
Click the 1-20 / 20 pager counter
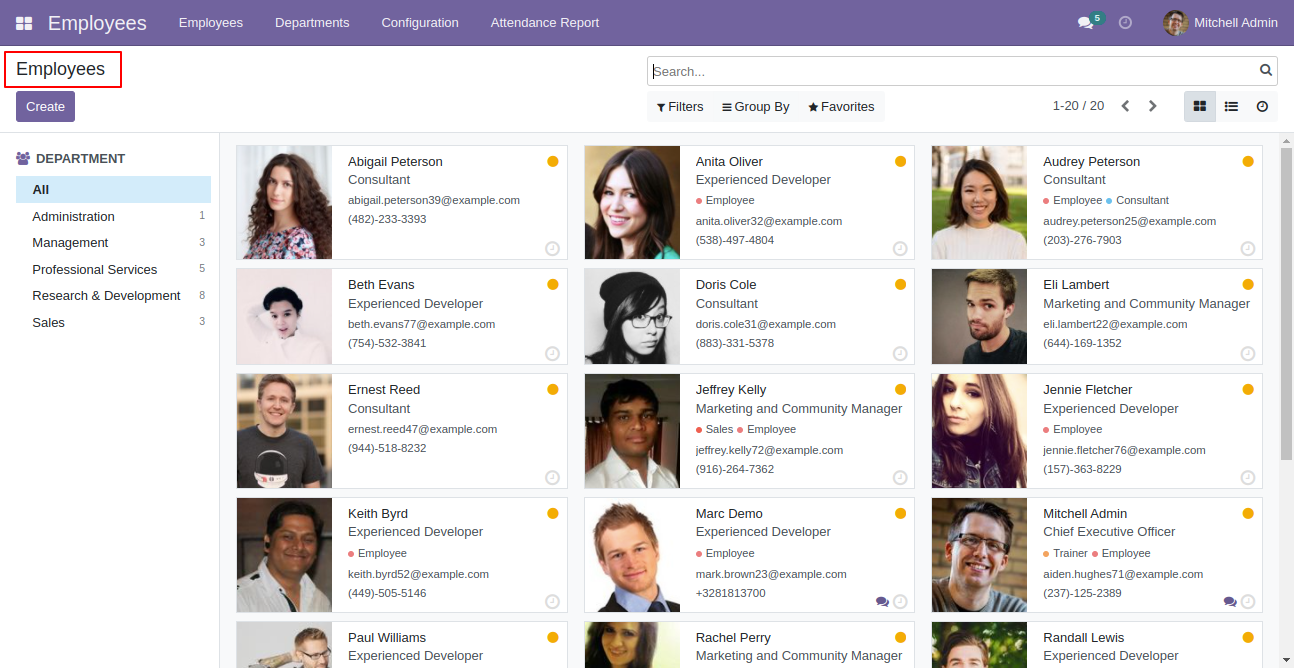(x=1078, y=105)
